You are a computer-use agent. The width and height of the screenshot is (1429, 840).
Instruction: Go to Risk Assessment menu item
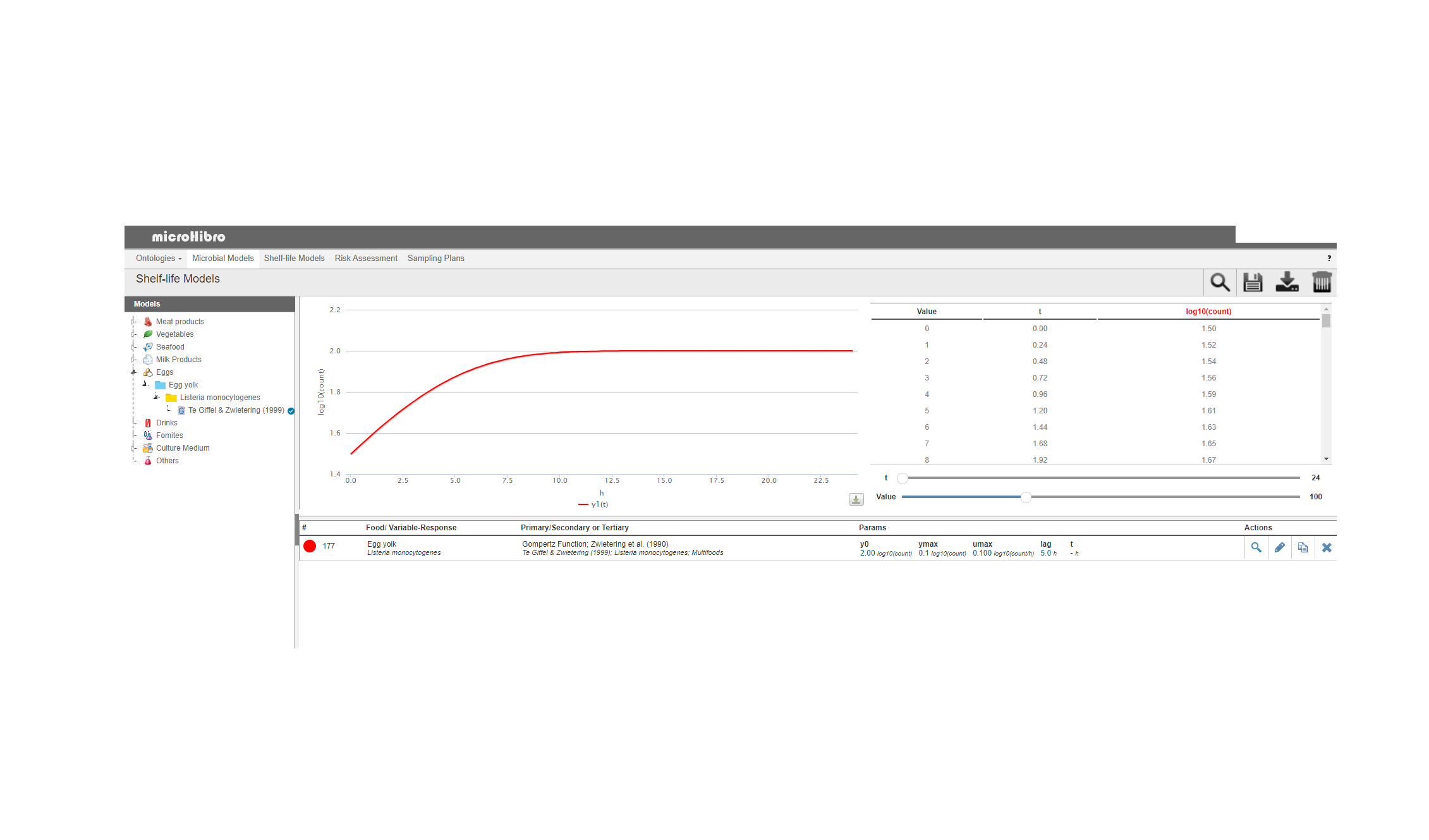366,258
